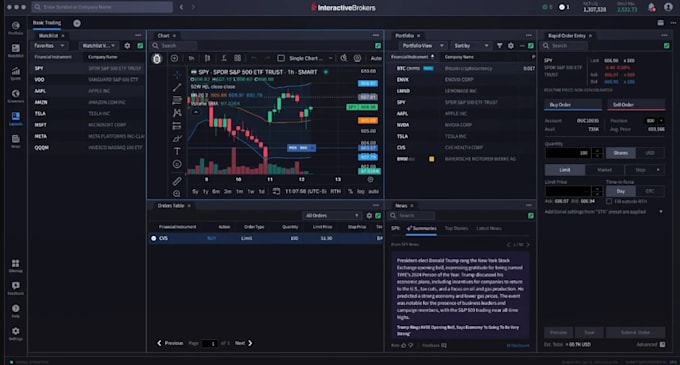Open Quote in the left sidebar
This screenshot has width=680, height=365.
pyautogui.click(x=16, y=73)
